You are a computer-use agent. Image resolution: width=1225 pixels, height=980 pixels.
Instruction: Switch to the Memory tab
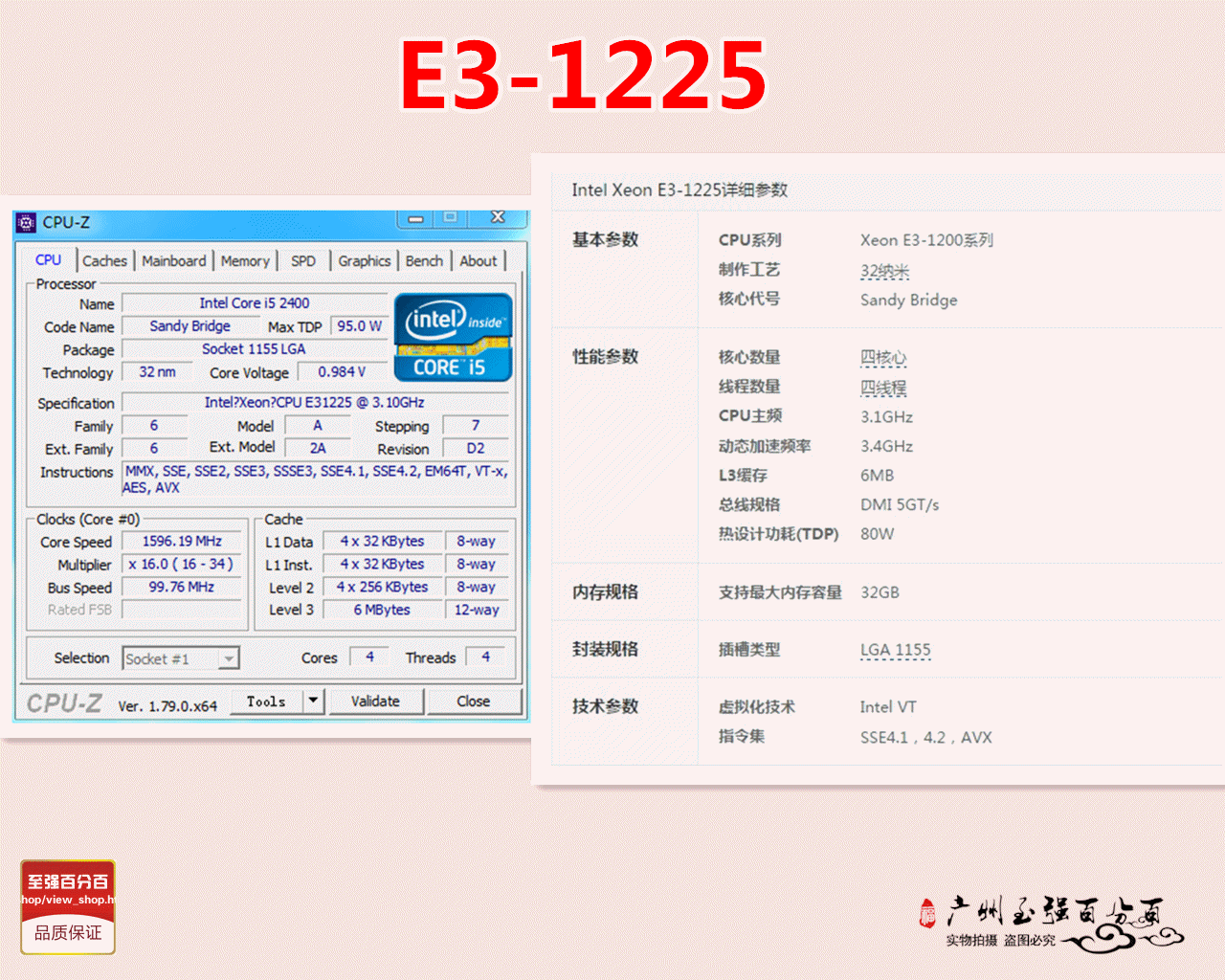point(245,260)
